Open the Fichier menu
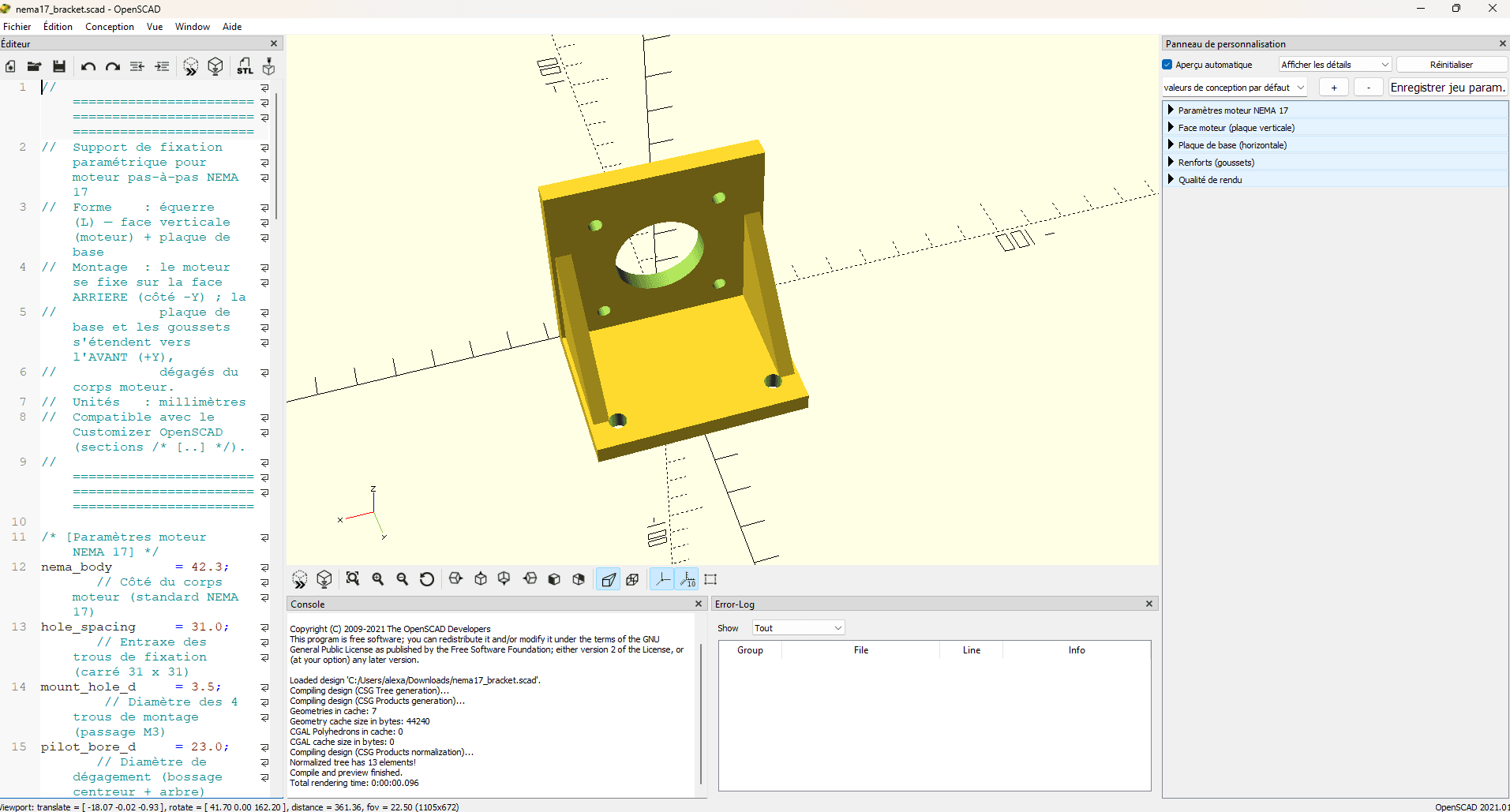Screen dimensions: 1510x812 17,27
